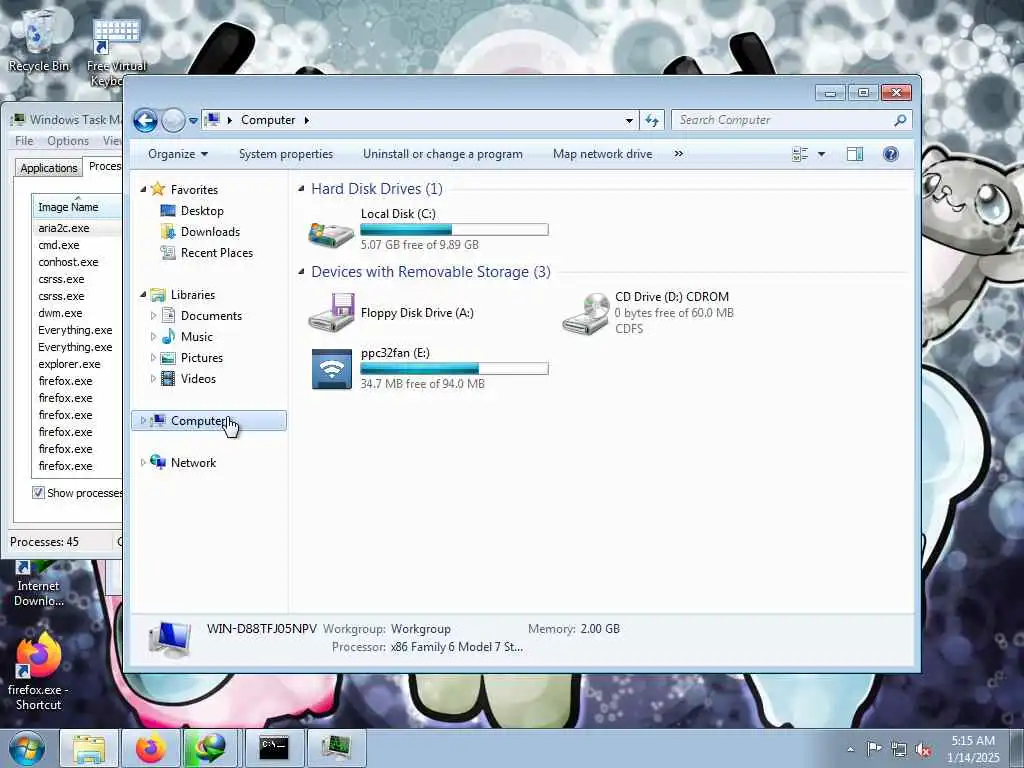Select Network in the navigation pane

pos(193,463)
